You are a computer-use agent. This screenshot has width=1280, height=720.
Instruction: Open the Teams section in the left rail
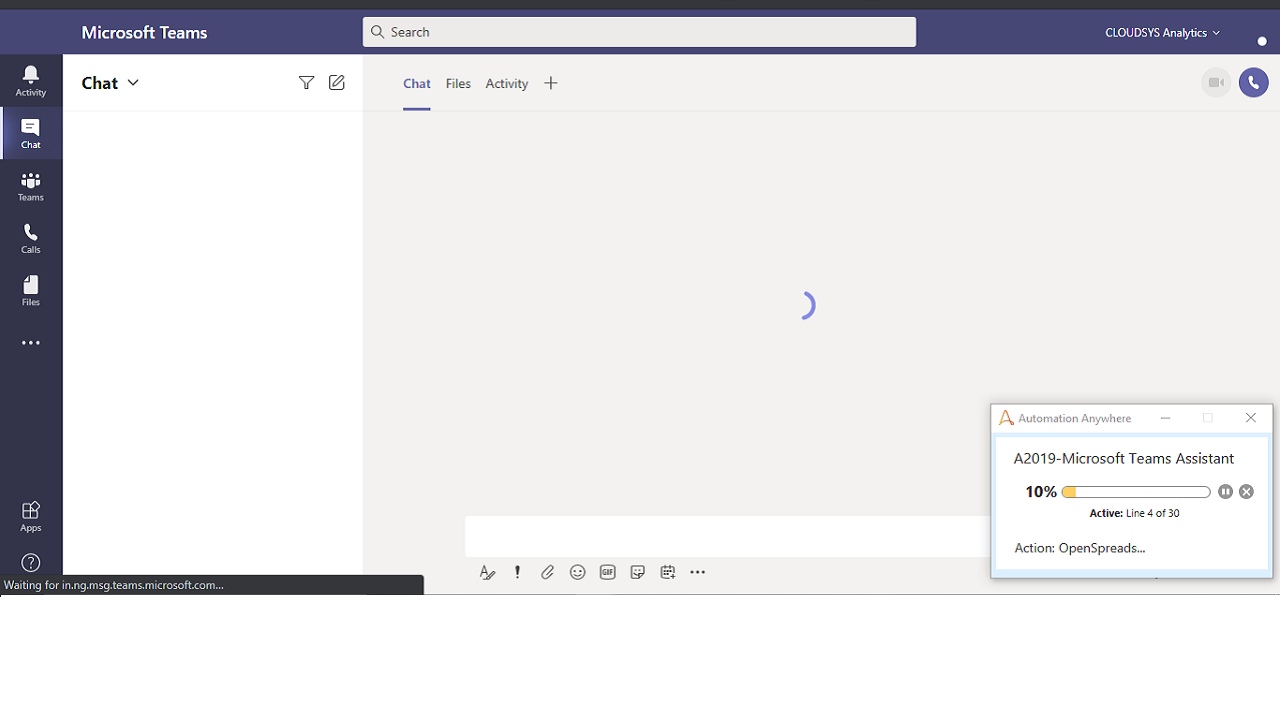31,186
